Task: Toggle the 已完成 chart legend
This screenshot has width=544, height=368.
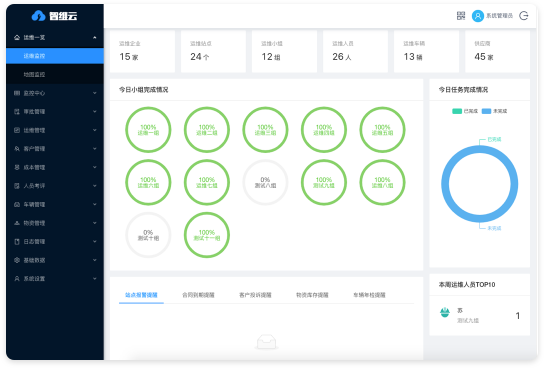Action: [x=465, y=111]
